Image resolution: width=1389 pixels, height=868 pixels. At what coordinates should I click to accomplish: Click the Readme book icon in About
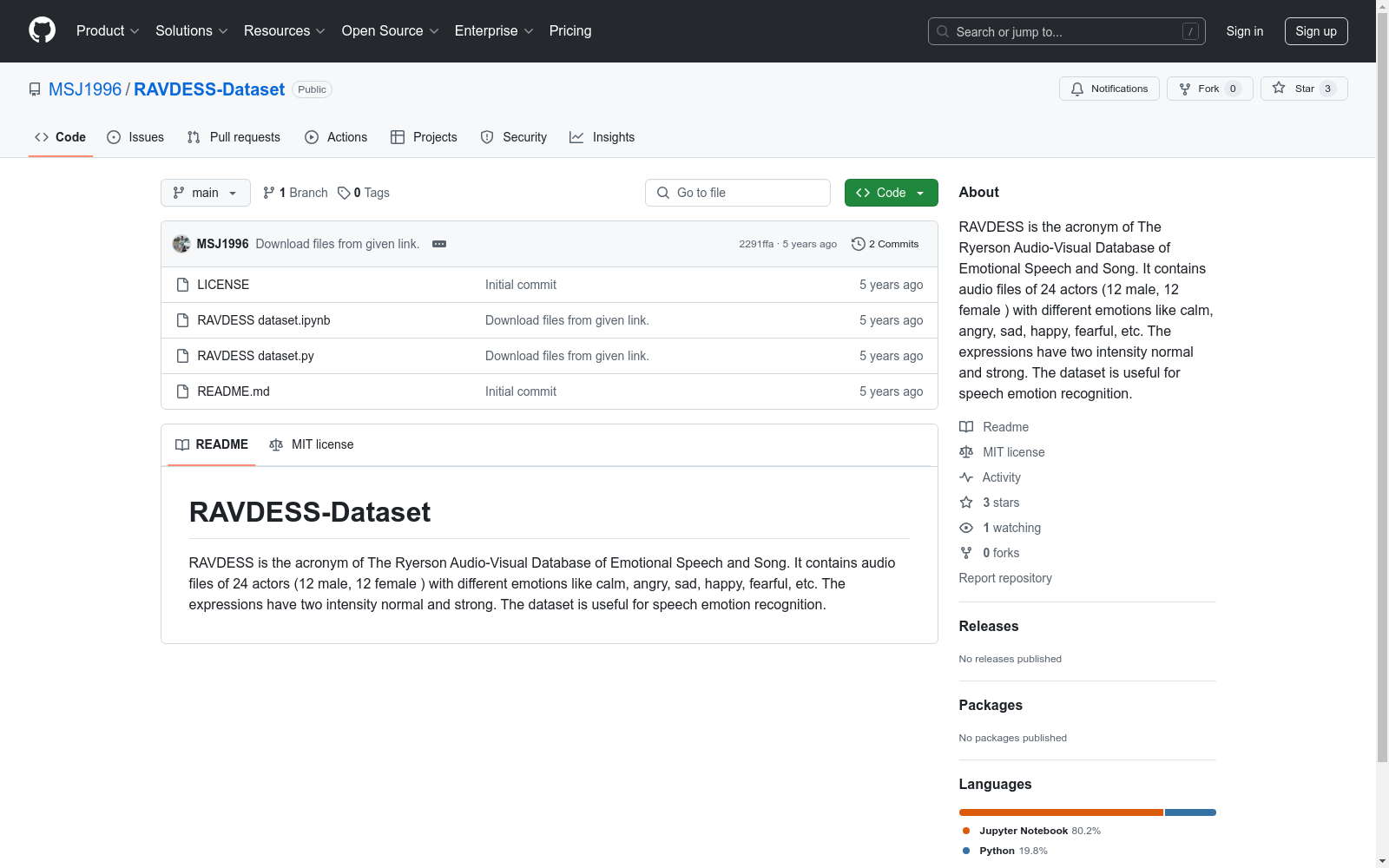click(x=966, y=427)
